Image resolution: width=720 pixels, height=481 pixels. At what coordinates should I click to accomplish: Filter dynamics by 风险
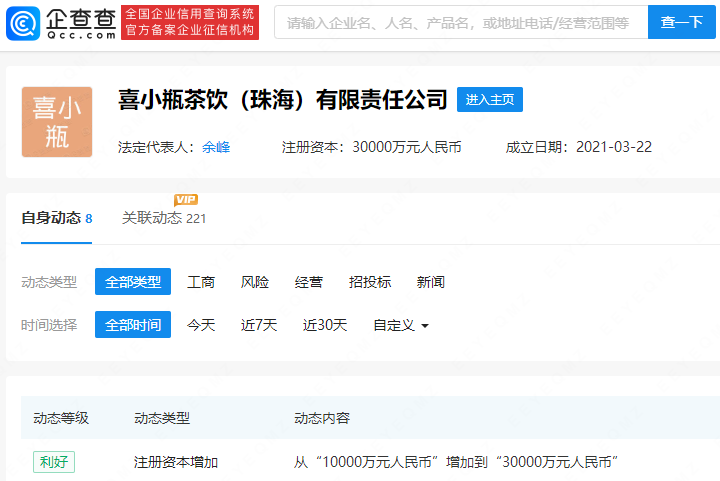pos(255,282)
